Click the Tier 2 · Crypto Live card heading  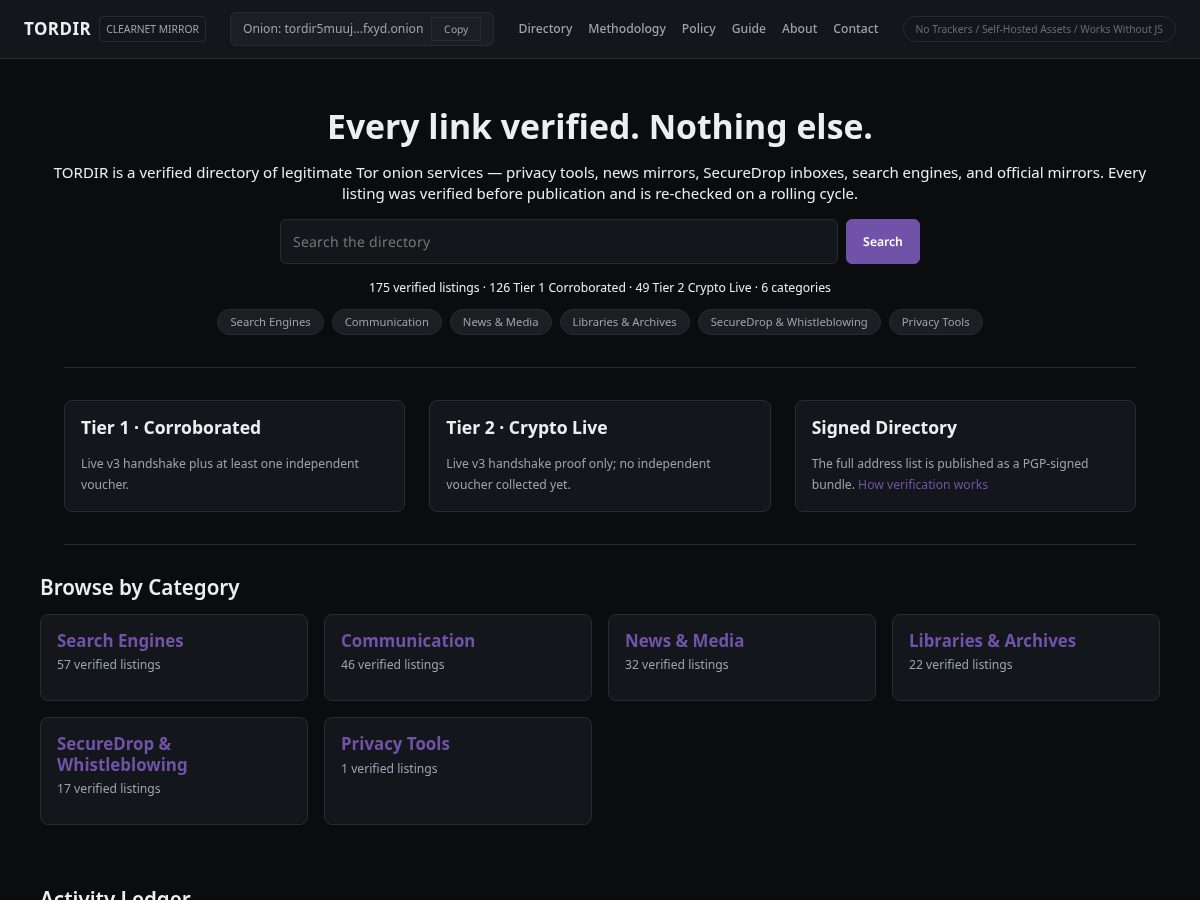[527, 428]
